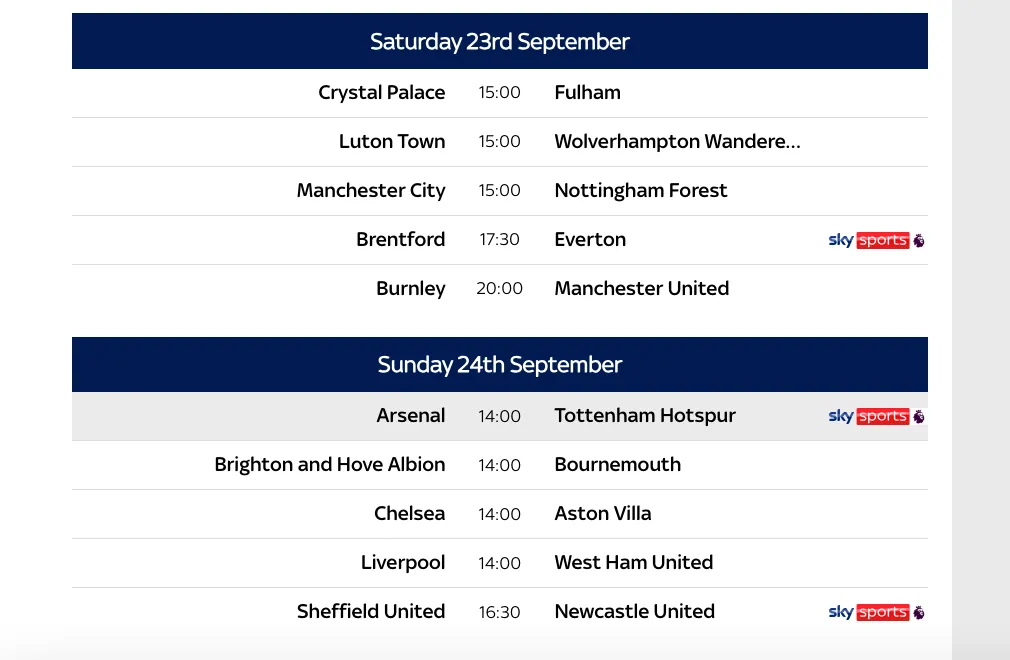Click the Bournemouth team name
Viewport: 1010px width, 660px height.
[x=618, y=464]
